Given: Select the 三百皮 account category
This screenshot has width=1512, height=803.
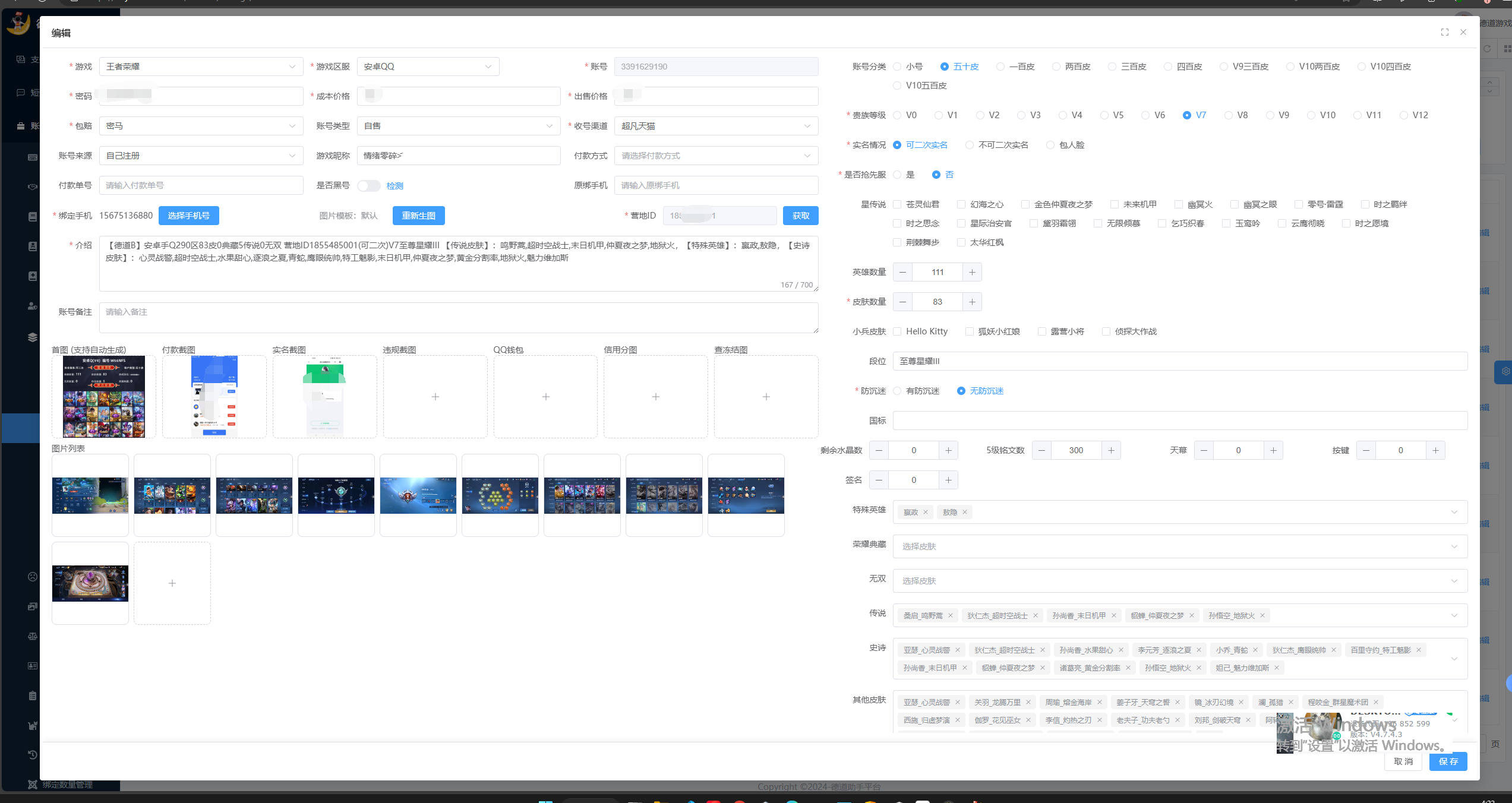Looking at the screenshot, I should [1112, 67].
